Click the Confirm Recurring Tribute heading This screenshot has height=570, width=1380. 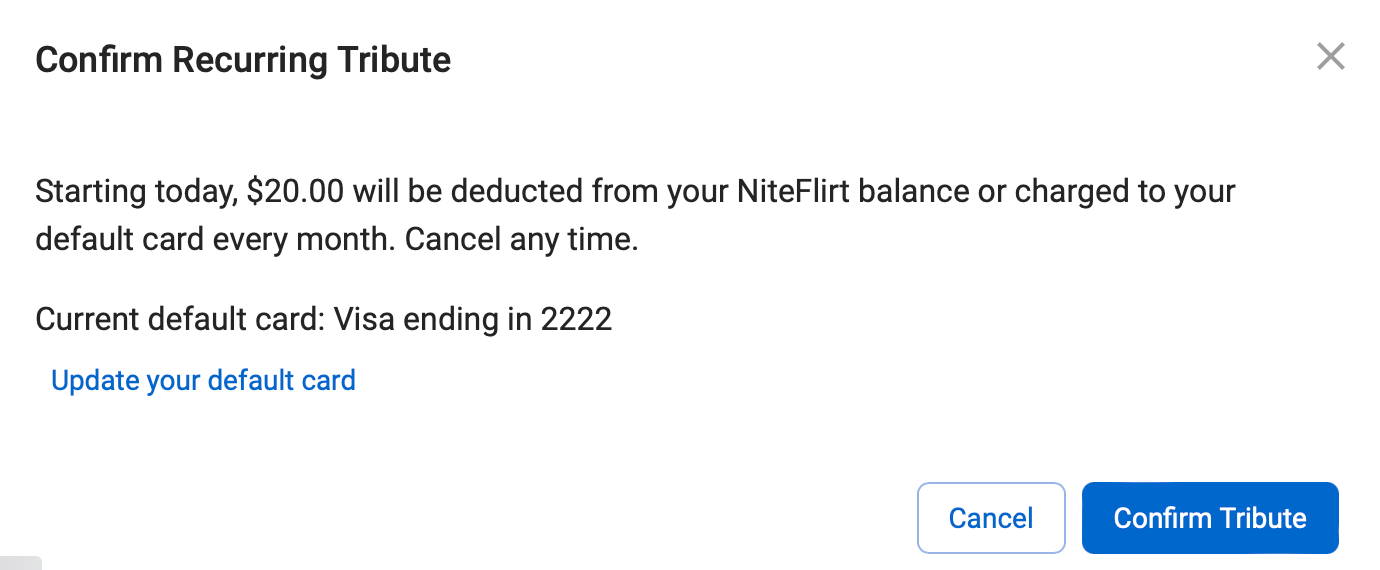pos(243,60)
